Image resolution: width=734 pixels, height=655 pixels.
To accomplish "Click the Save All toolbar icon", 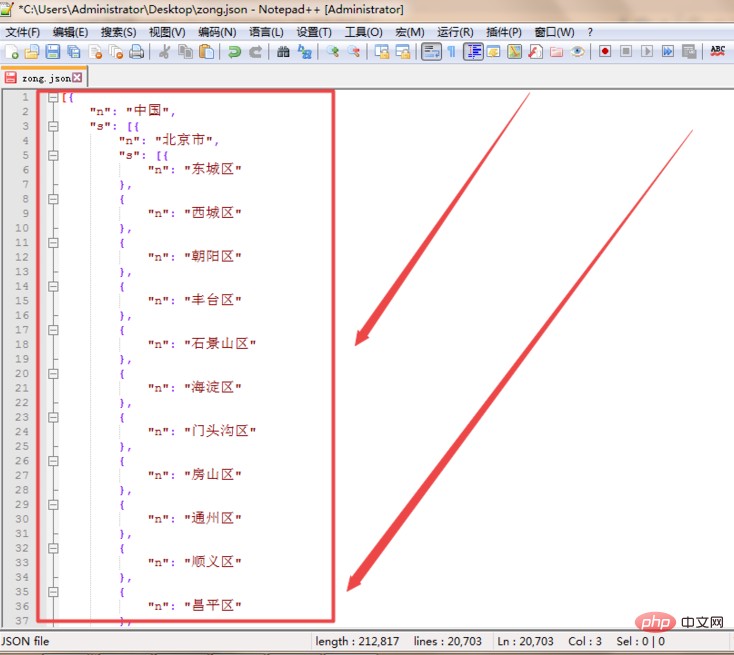I will pyautogui.click(x=73, y=52).
